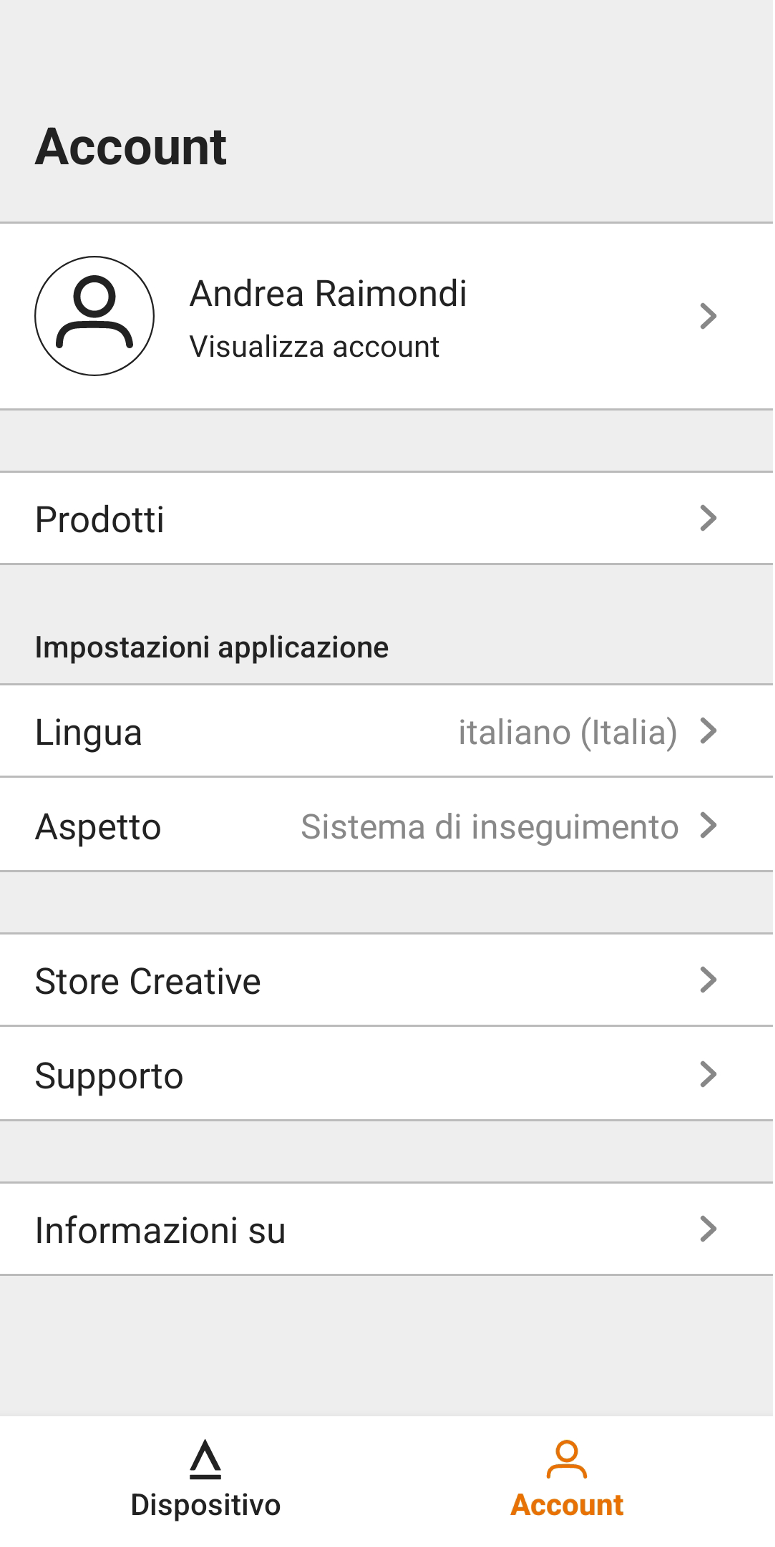Open the Prodotti menu item
Image resolution: width=775 pixels, height=1547 pixels.
(387, 519)
